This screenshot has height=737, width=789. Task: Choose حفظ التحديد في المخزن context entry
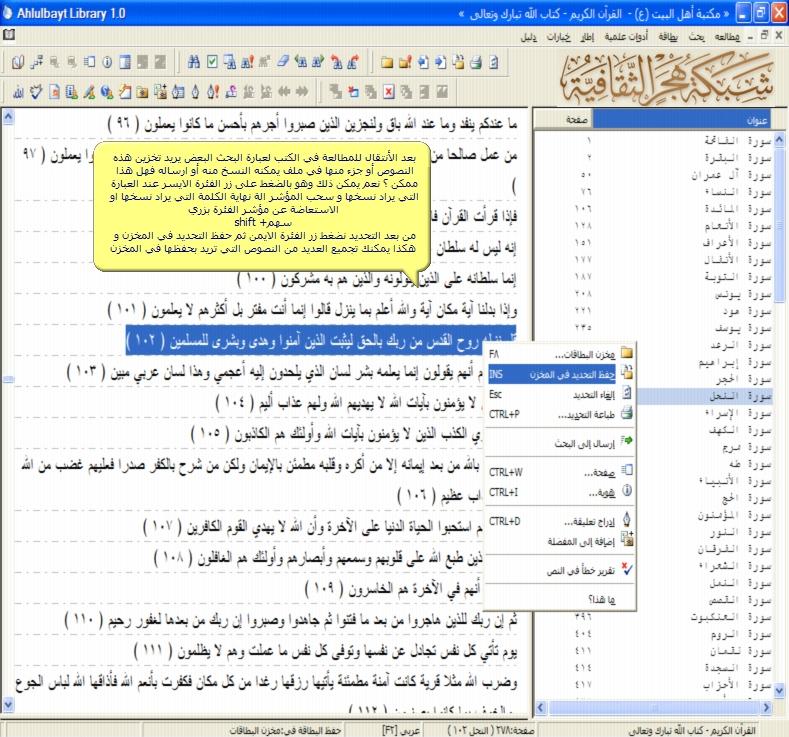coord(561,374)
